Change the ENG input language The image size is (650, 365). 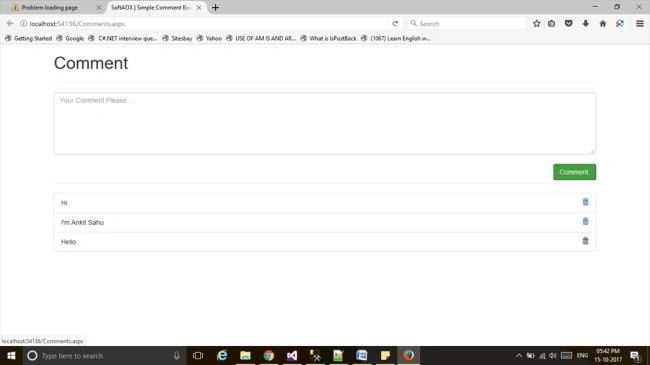click(582, 355)
